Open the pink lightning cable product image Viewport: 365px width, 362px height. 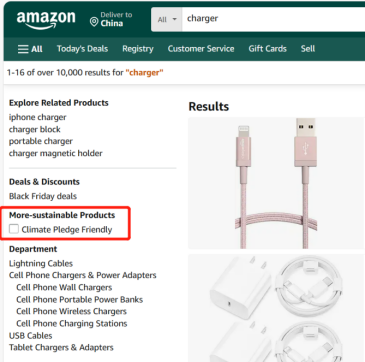coord(276,183)
